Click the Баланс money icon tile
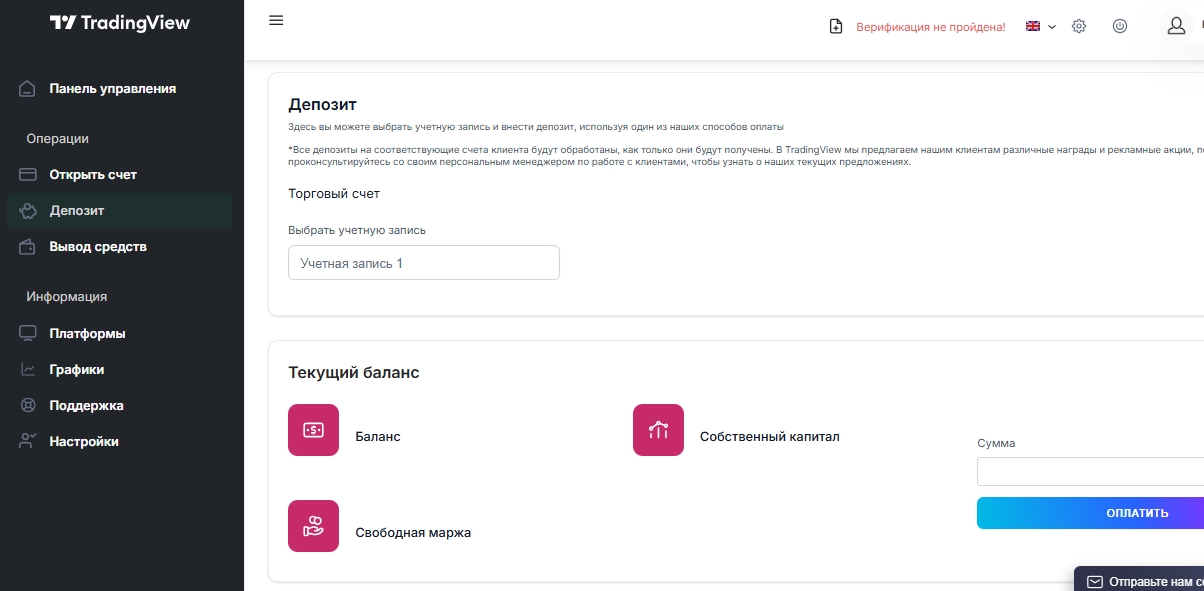Viewport: 1204px width, 591px height. pyautogui.click(x=313, y=430)
